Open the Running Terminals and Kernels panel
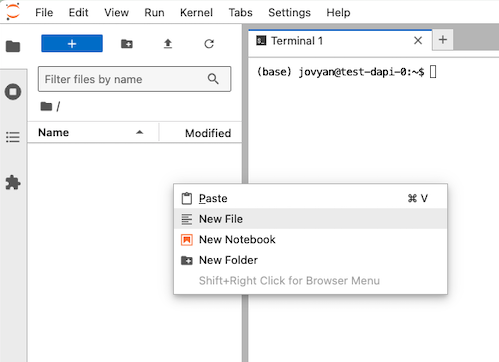Viewport: 499px width, 362px height. [13, 92]
